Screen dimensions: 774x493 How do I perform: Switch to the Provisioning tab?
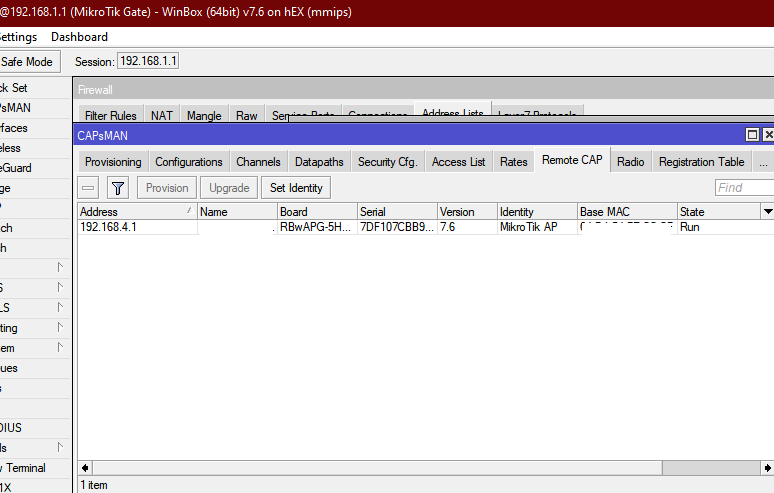click(113, 162)
